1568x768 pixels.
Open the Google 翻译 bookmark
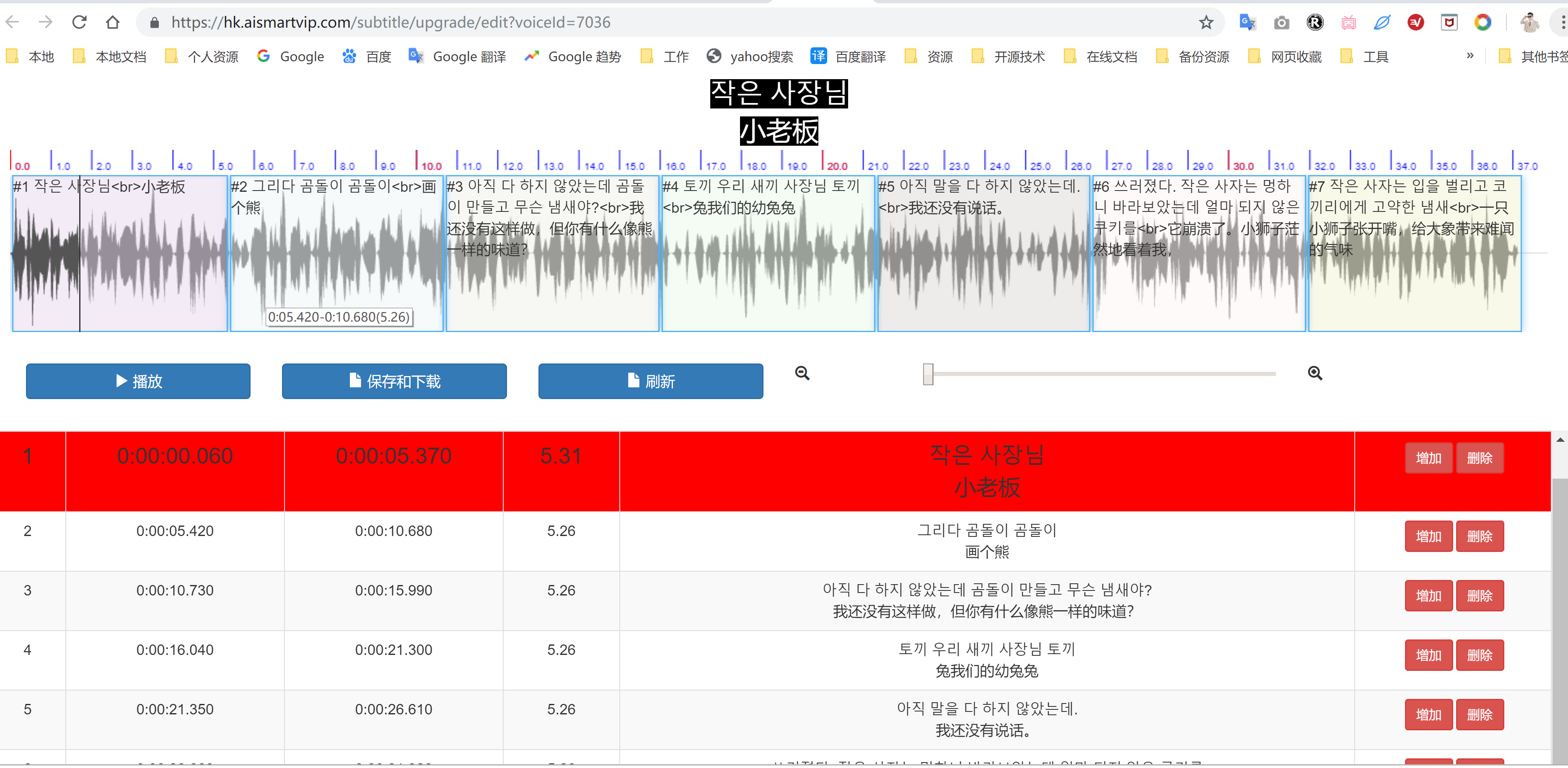457,57
